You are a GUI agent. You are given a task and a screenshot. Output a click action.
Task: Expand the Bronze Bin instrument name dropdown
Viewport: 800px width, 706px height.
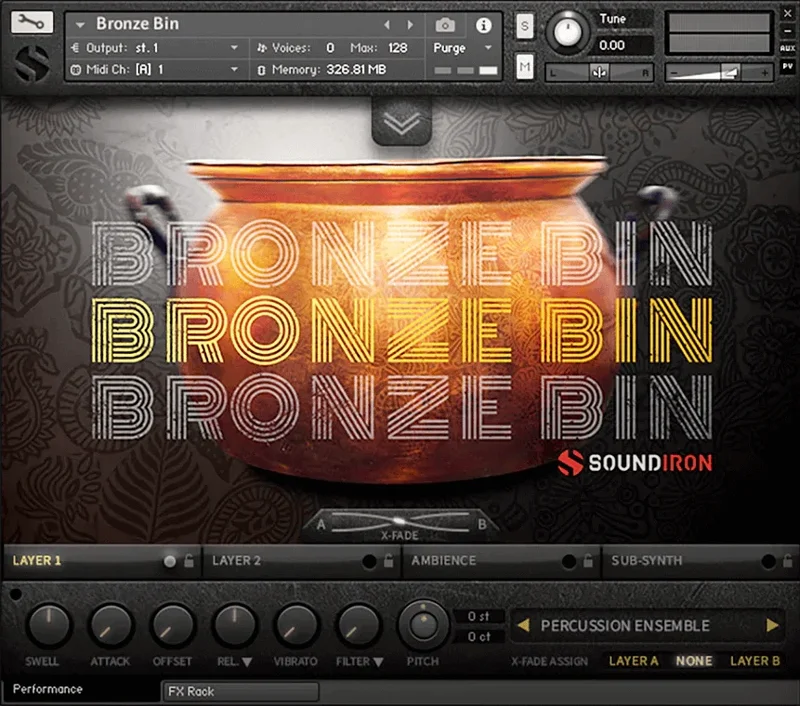(x=80, y=24)
